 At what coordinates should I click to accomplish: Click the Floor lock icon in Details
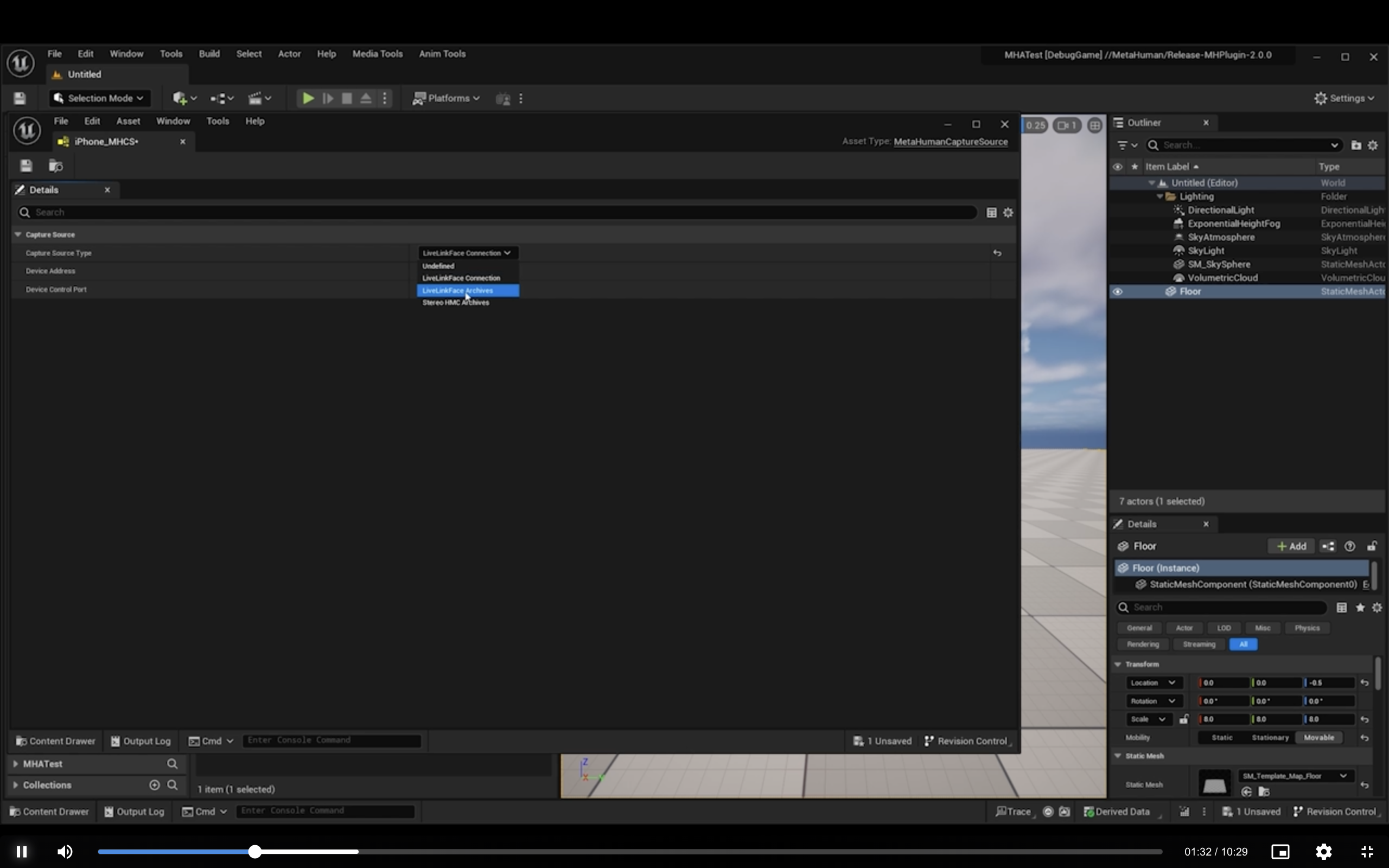pyautogui.click(x=1372, y=546)
